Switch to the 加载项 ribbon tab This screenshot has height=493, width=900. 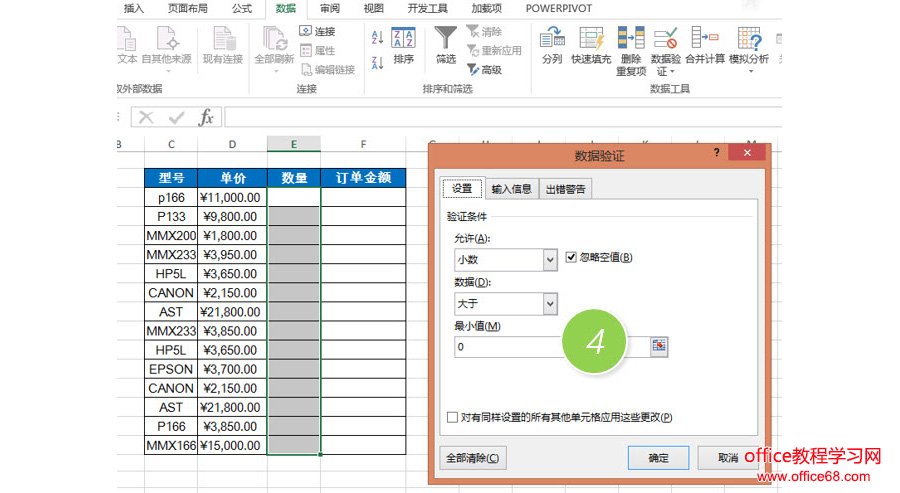click(x=486, y=8)
